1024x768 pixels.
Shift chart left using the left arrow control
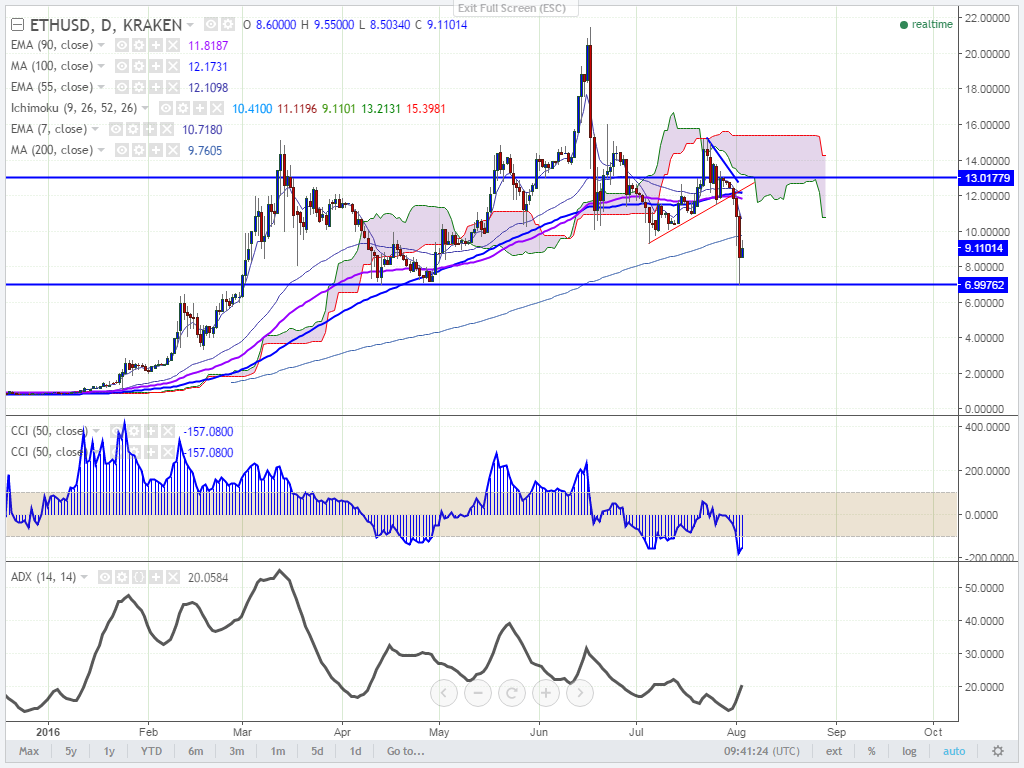point(444,693)
